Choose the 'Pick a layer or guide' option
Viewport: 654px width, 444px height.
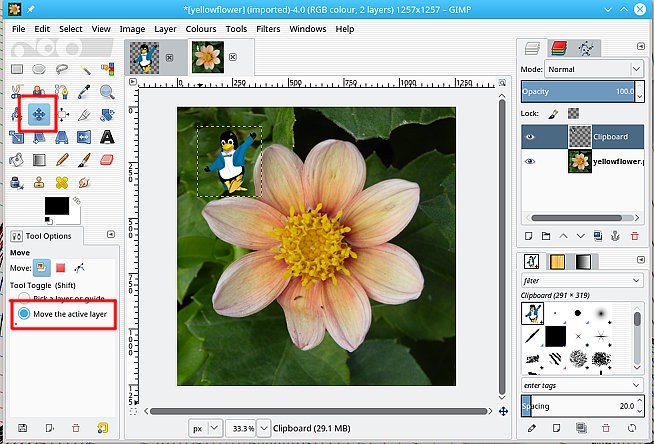[63, 298]
